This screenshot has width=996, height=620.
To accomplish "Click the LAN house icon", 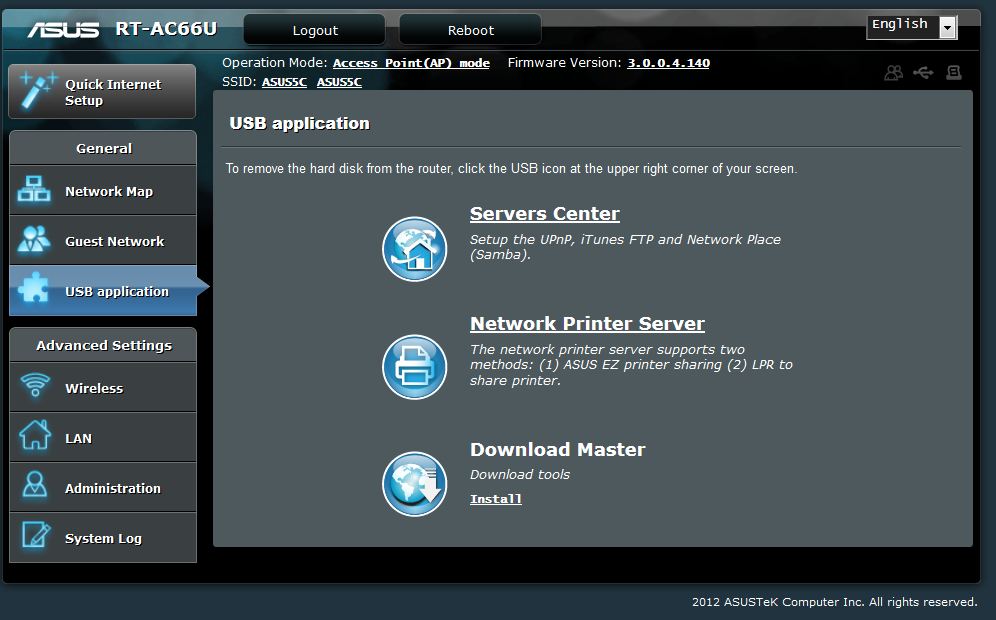I will (x=35, y=435).
